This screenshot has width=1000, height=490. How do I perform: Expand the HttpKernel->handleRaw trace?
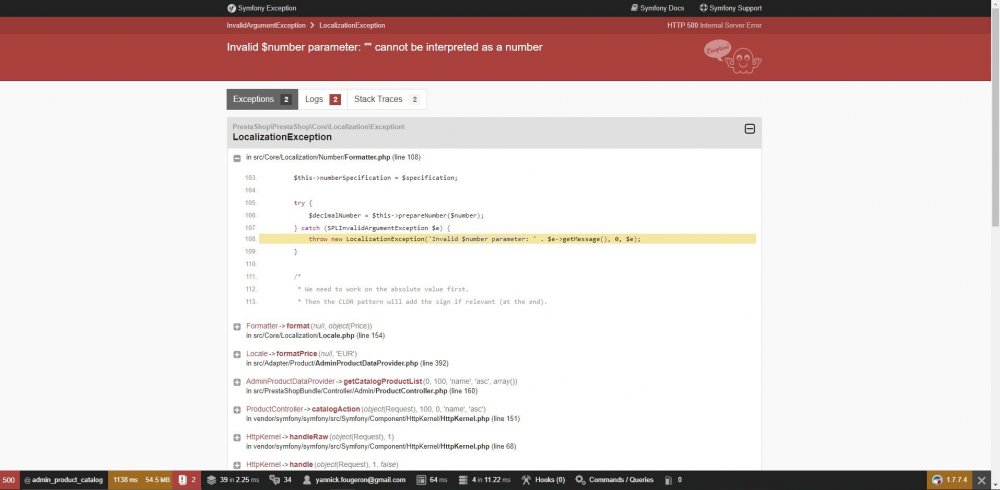(x=237, y=438)
